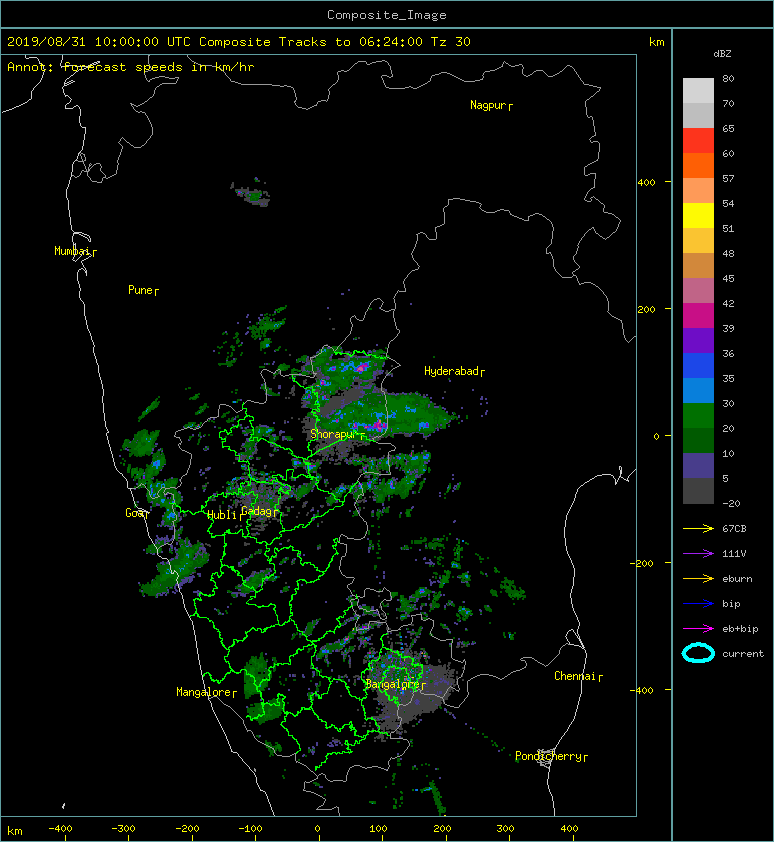The width and height of the screenshot is (774, 842).
Task: Click the Shorapur station label
Action: (x=334, y=434)
